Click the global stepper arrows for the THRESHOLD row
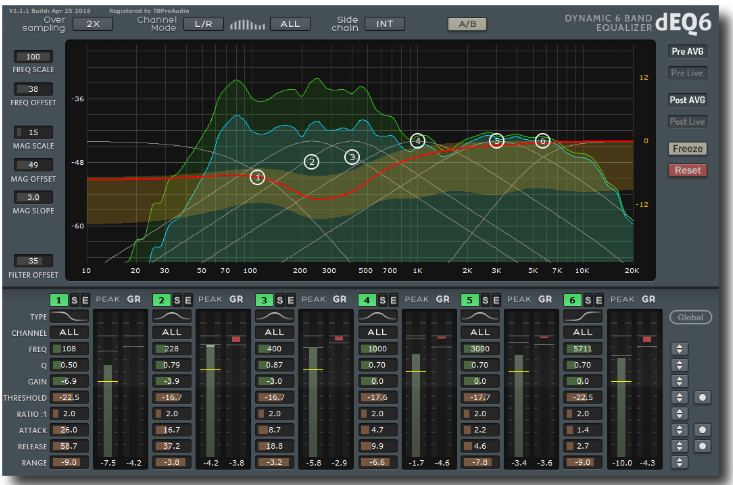The height and width of the screenshot is (485, 733). [x=679, y=398]
